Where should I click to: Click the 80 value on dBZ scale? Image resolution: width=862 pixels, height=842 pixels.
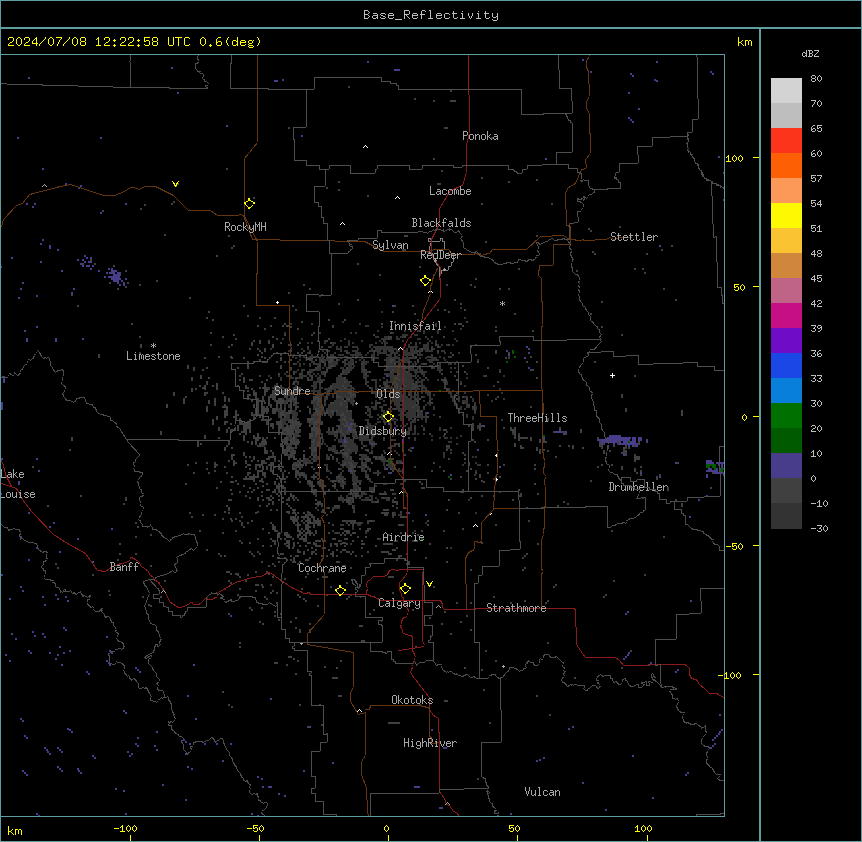tap(816, 79)
